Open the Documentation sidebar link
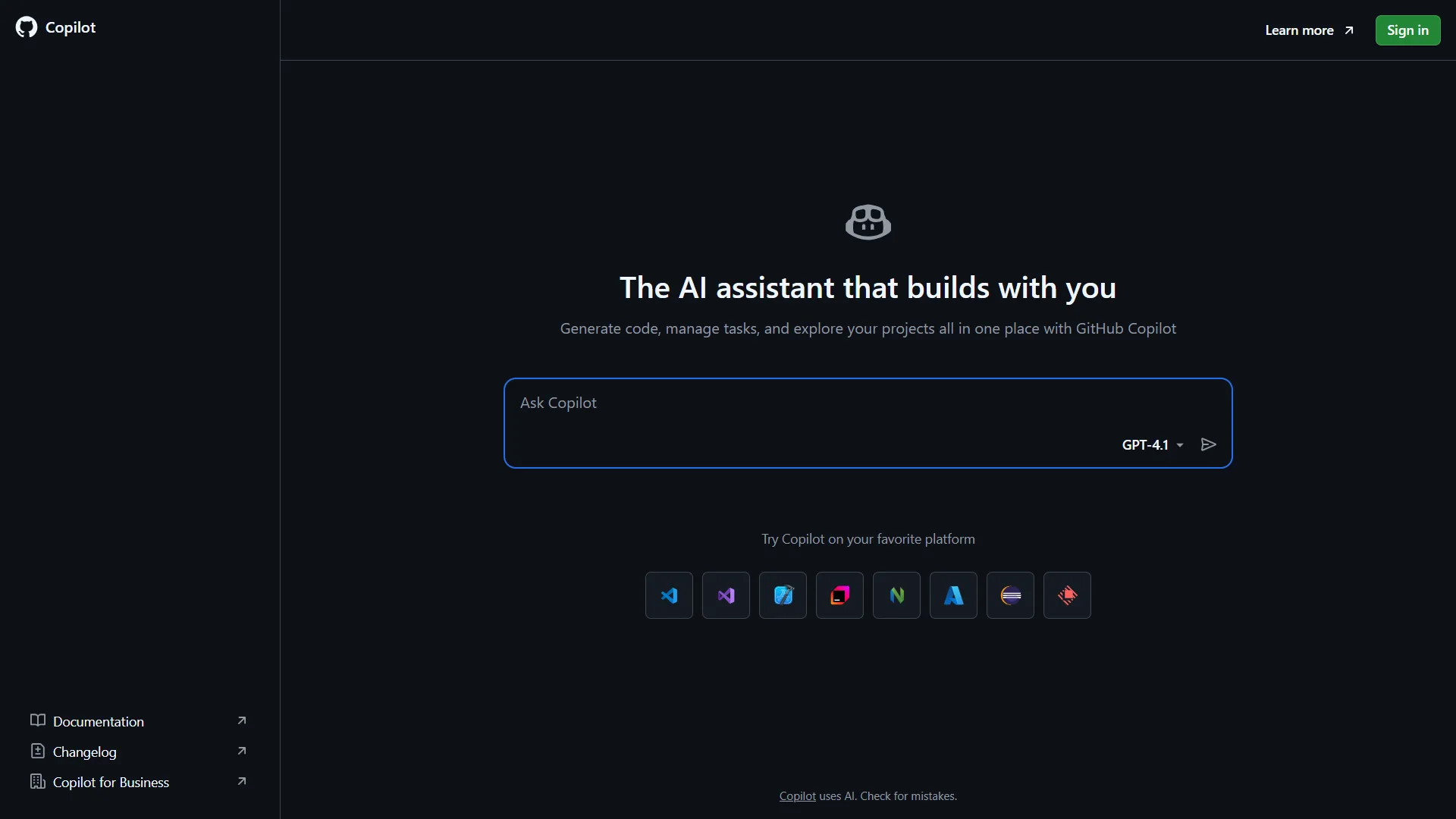This screenshot has width=1456, height=819. click(x=98, y=721)
